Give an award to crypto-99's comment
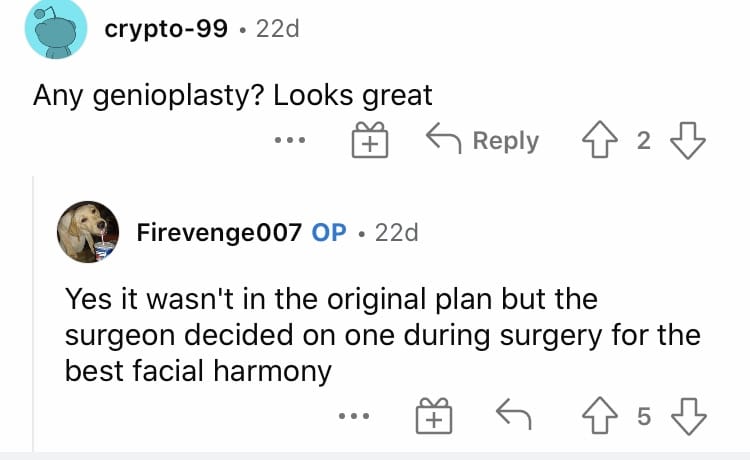 click(x=370, y=140)
